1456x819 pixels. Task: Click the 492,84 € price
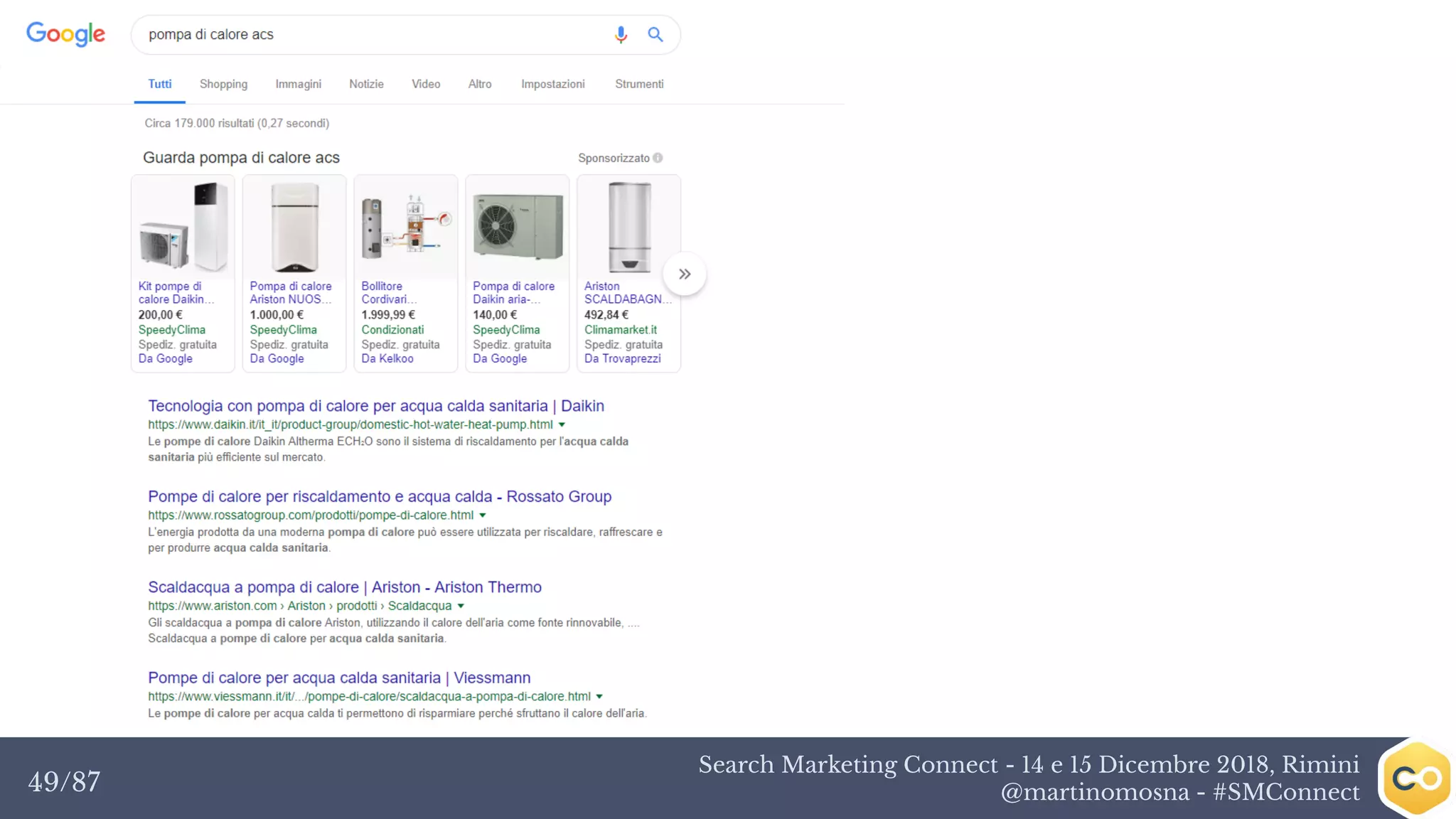(606, 315)
